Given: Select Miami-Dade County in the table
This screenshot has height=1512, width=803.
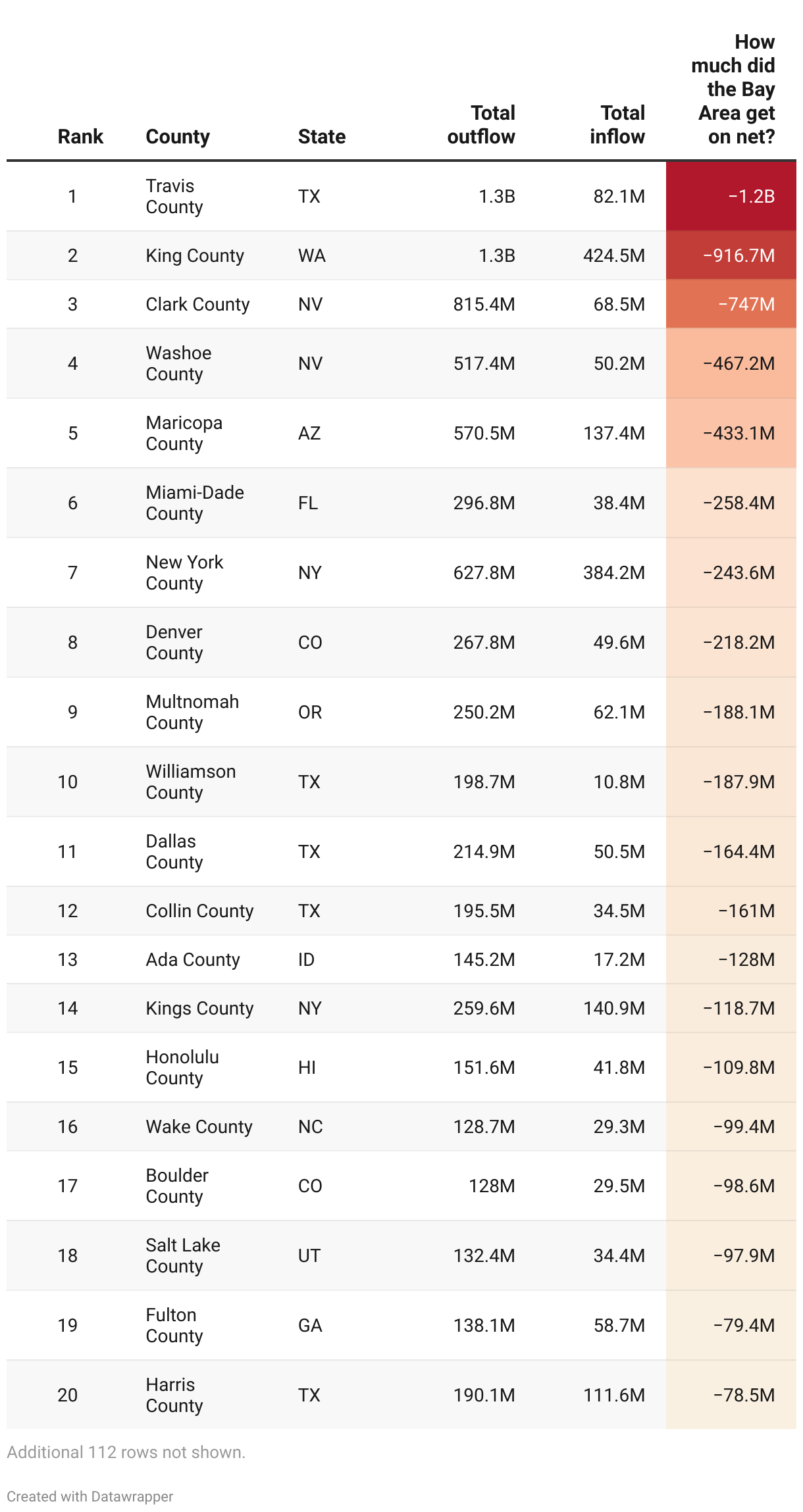Looking at the screenshot, I should pyautogui.click(x=195, y=503).
